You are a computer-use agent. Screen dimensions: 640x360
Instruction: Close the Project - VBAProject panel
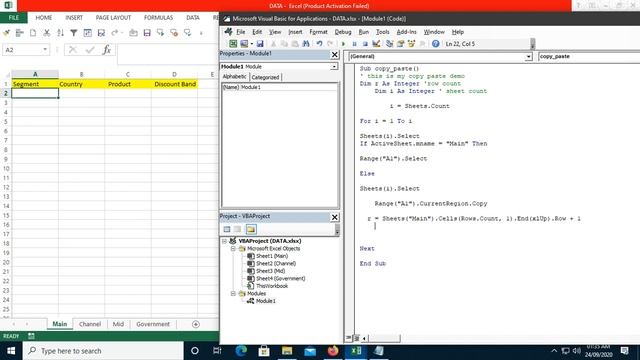pyautogui.click(x=335, y=217)
